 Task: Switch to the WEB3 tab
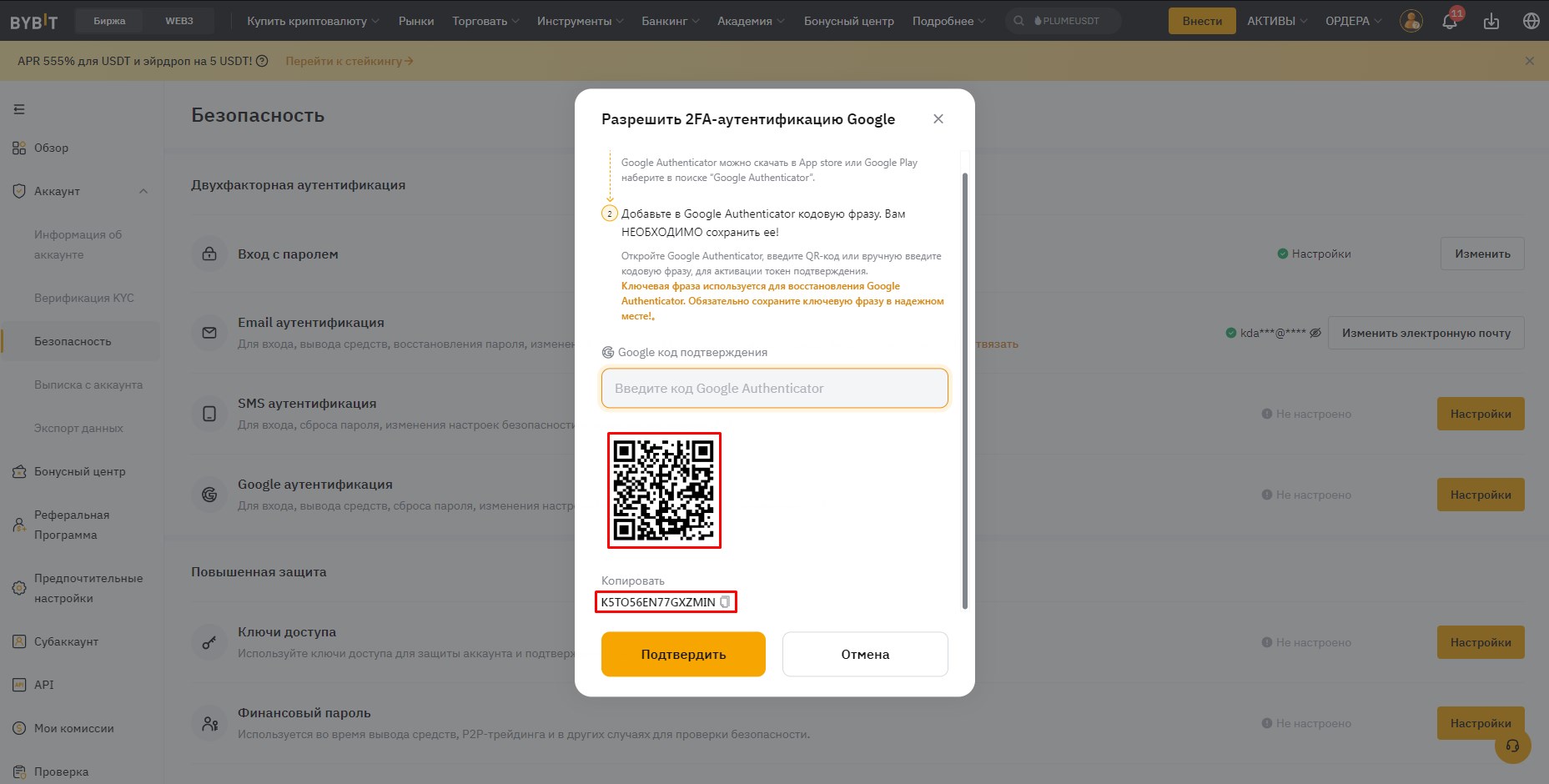(179, 21)
